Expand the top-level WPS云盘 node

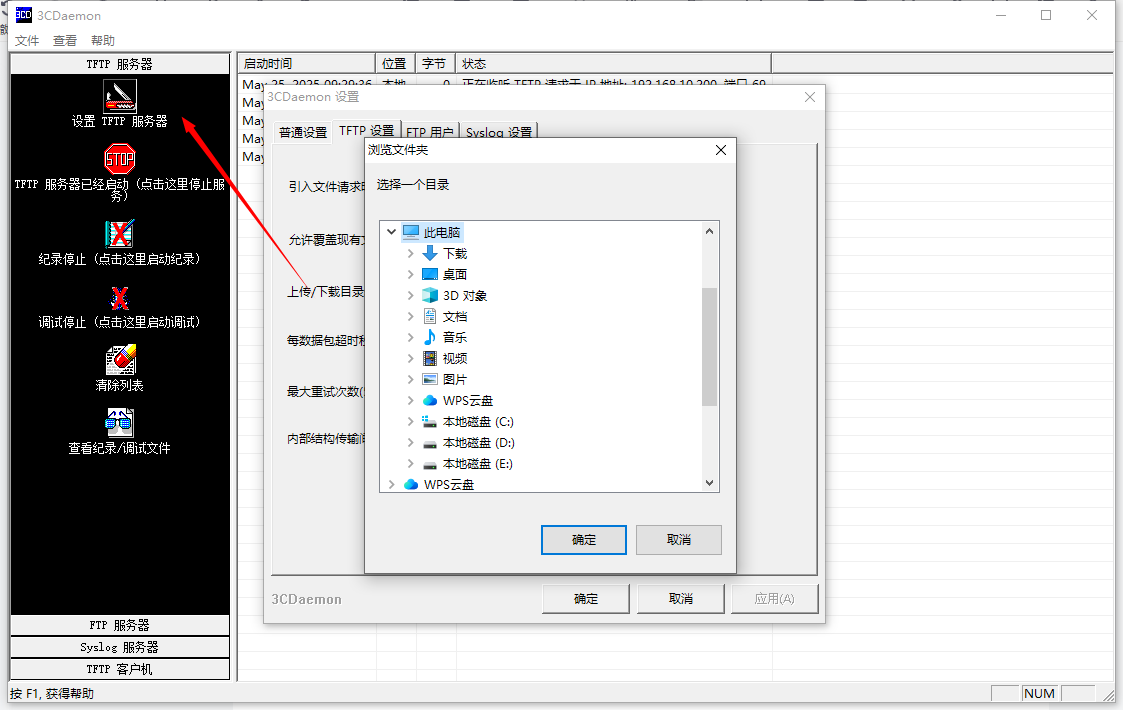coord(392,484)
